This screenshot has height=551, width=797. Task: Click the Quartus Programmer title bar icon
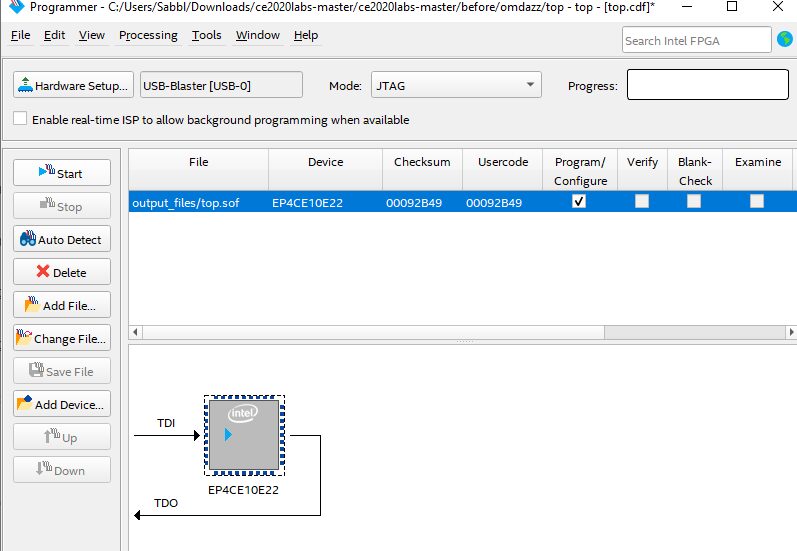coord(17,7)
